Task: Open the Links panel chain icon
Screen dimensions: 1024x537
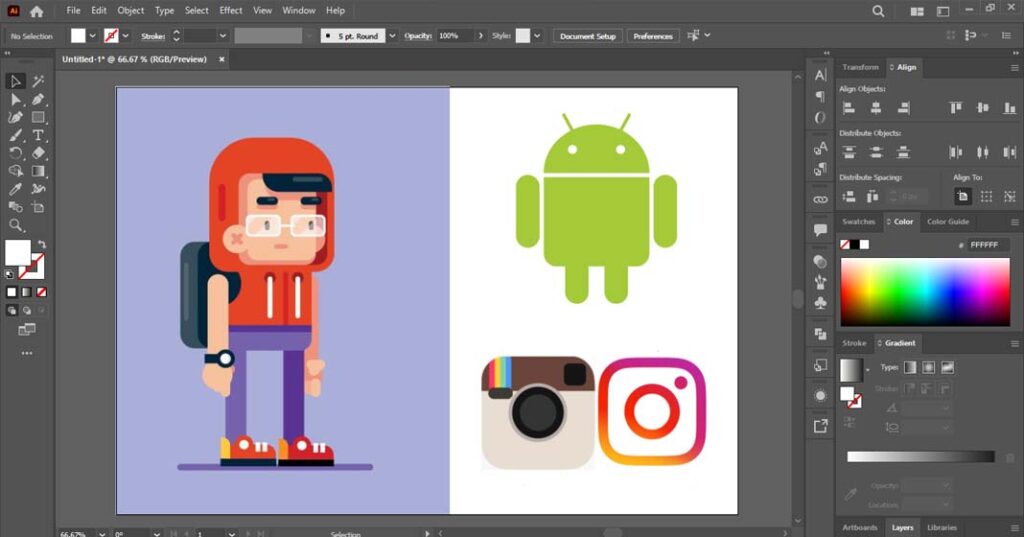Action: 820,199
